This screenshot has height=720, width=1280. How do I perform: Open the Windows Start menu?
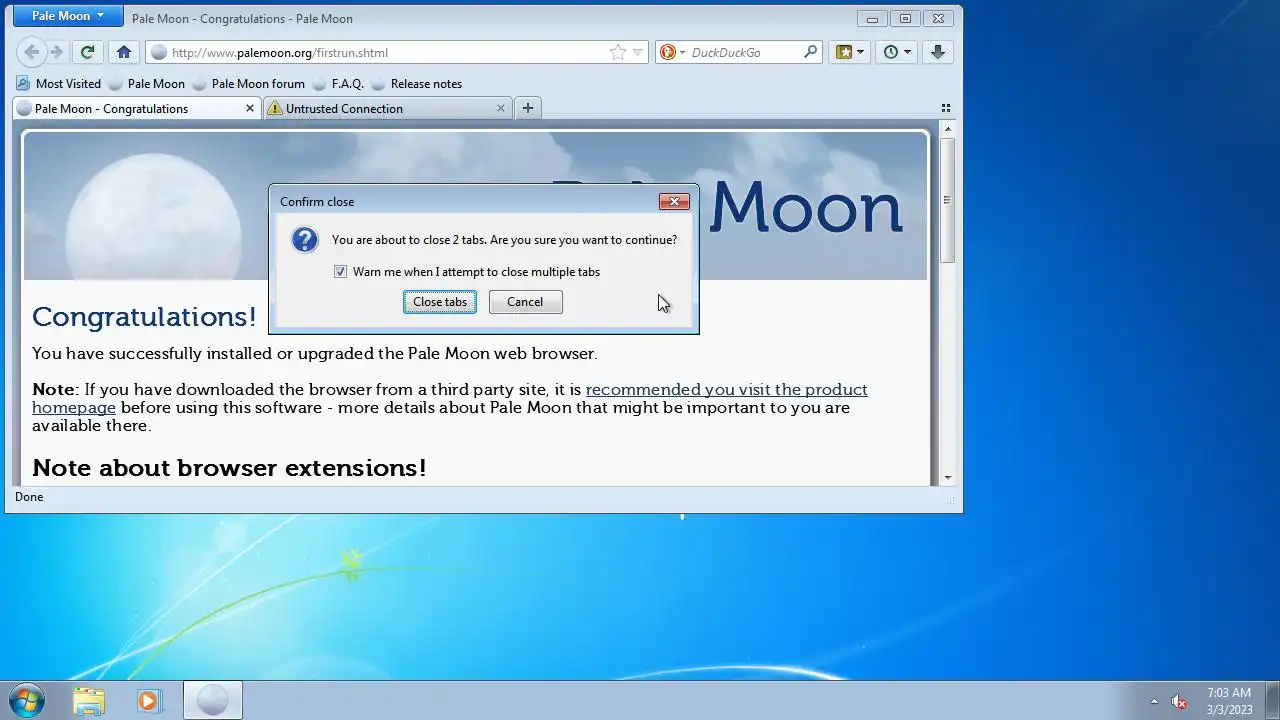pos(27,700)
